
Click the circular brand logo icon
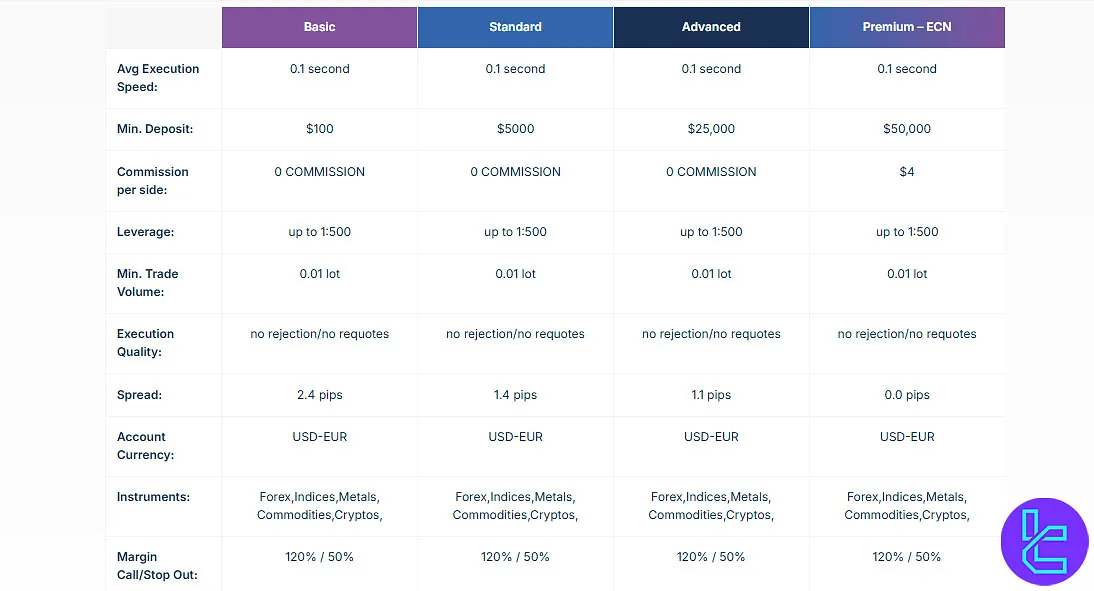click(1044, 541)
